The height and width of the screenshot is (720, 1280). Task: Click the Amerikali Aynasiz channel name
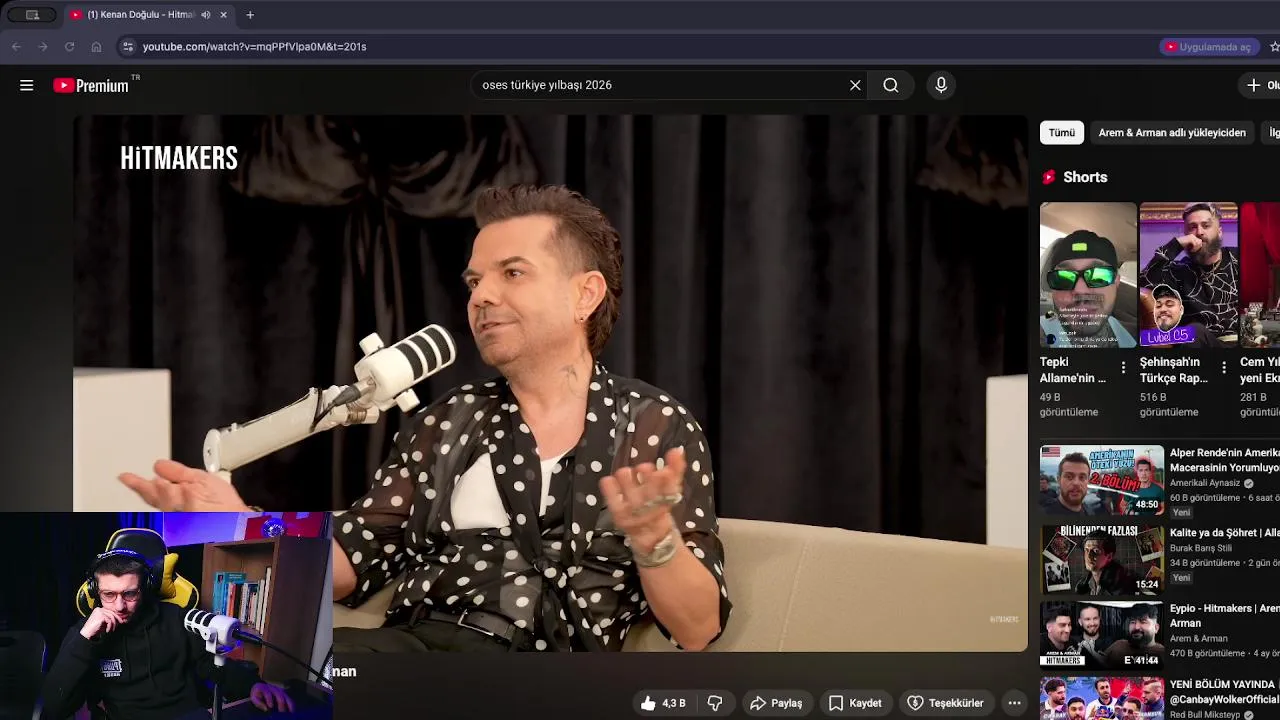point(1205,483)
